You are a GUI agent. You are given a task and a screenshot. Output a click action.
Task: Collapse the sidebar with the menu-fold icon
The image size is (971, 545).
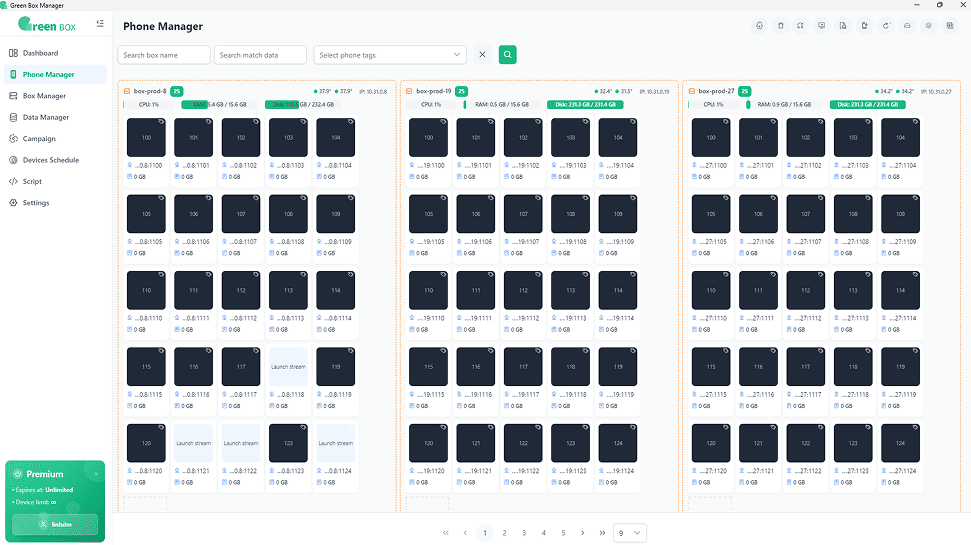100,24
